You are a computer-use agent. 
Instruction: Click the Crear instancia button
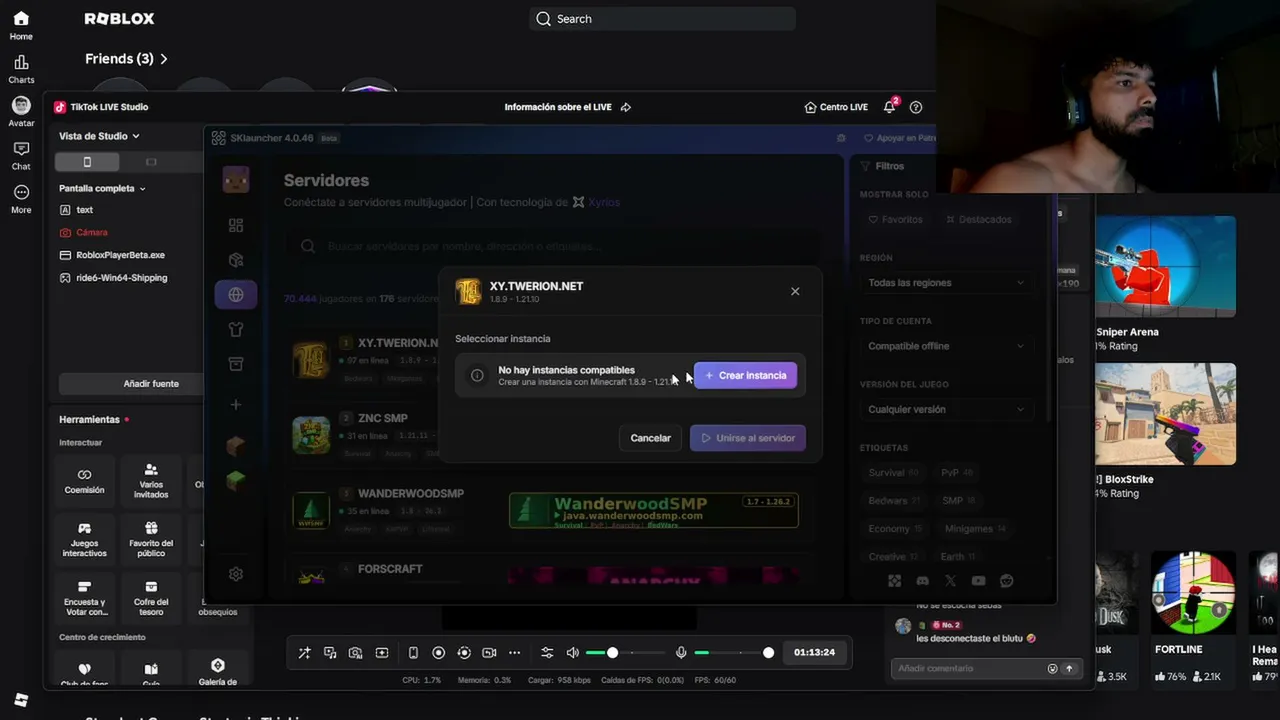[x=746, y=376]
